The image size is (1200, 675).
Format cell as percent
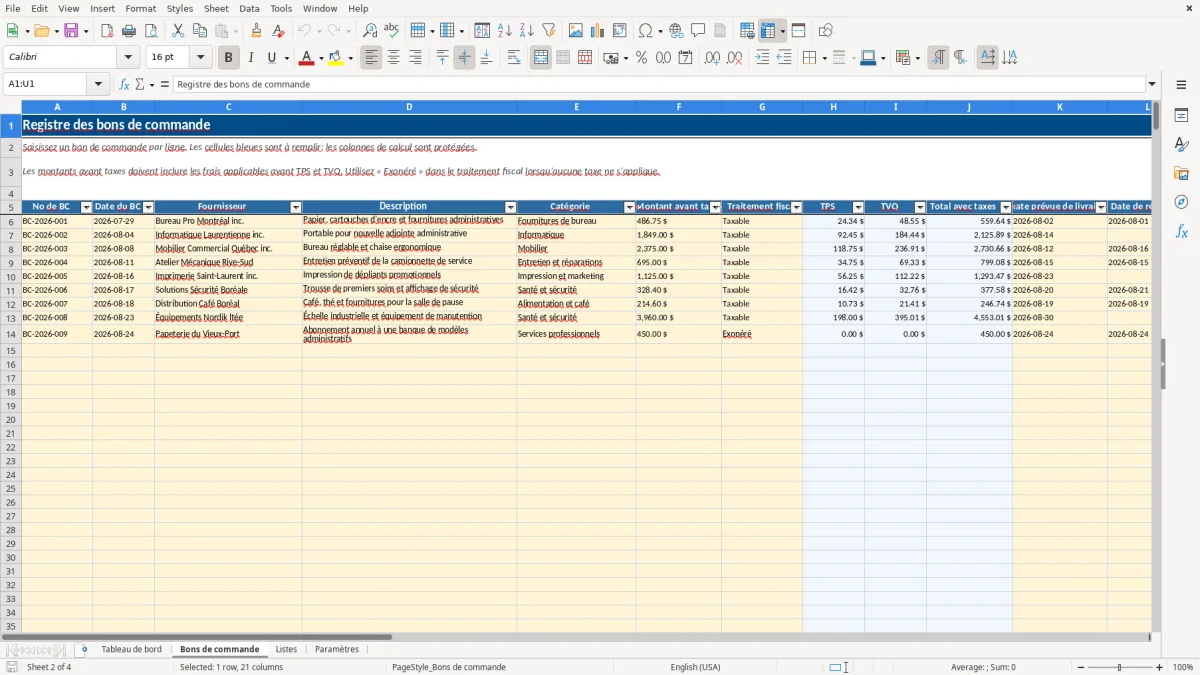(641, 58)
